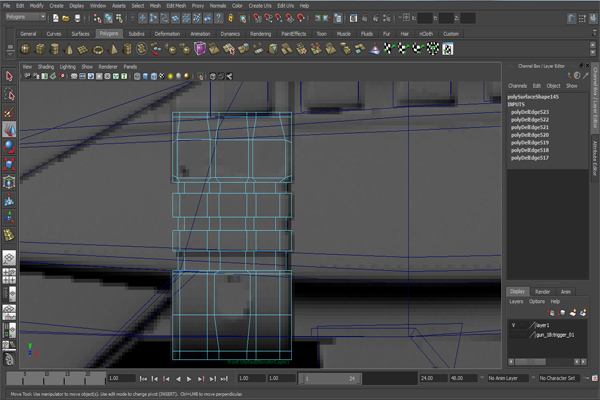
Task: Activate the Select tool arrow
Action: 9,76
